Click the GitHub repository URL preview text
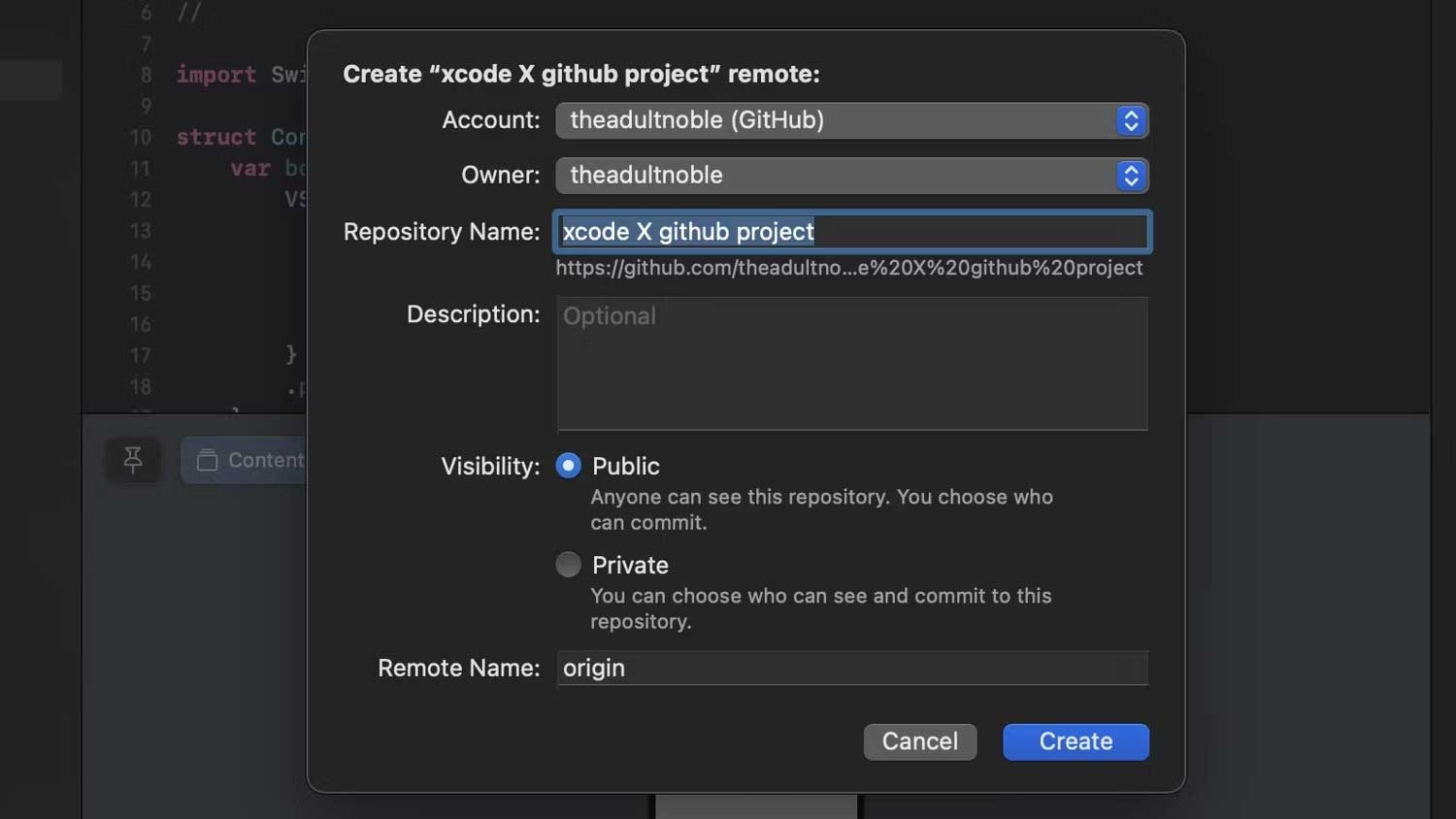Screen dimensions: 1456x819 click(x=848, y=268)
